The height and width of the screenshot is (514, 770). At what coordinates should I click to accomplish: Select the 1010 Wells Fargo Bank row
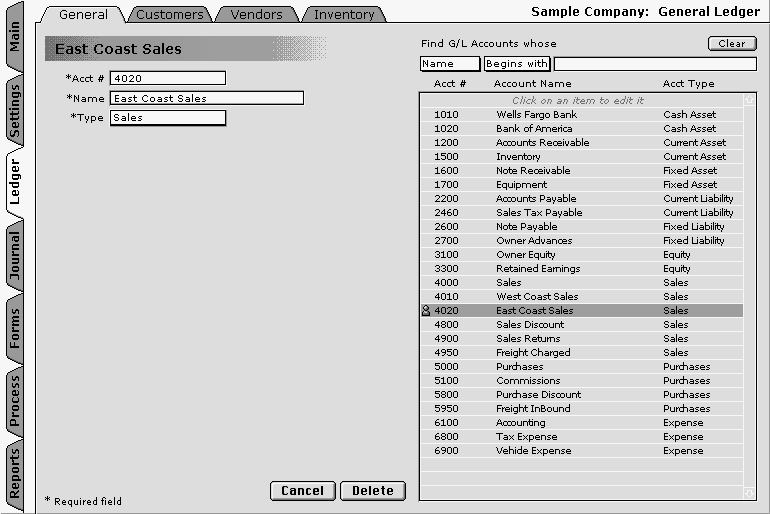pos(581,114)
